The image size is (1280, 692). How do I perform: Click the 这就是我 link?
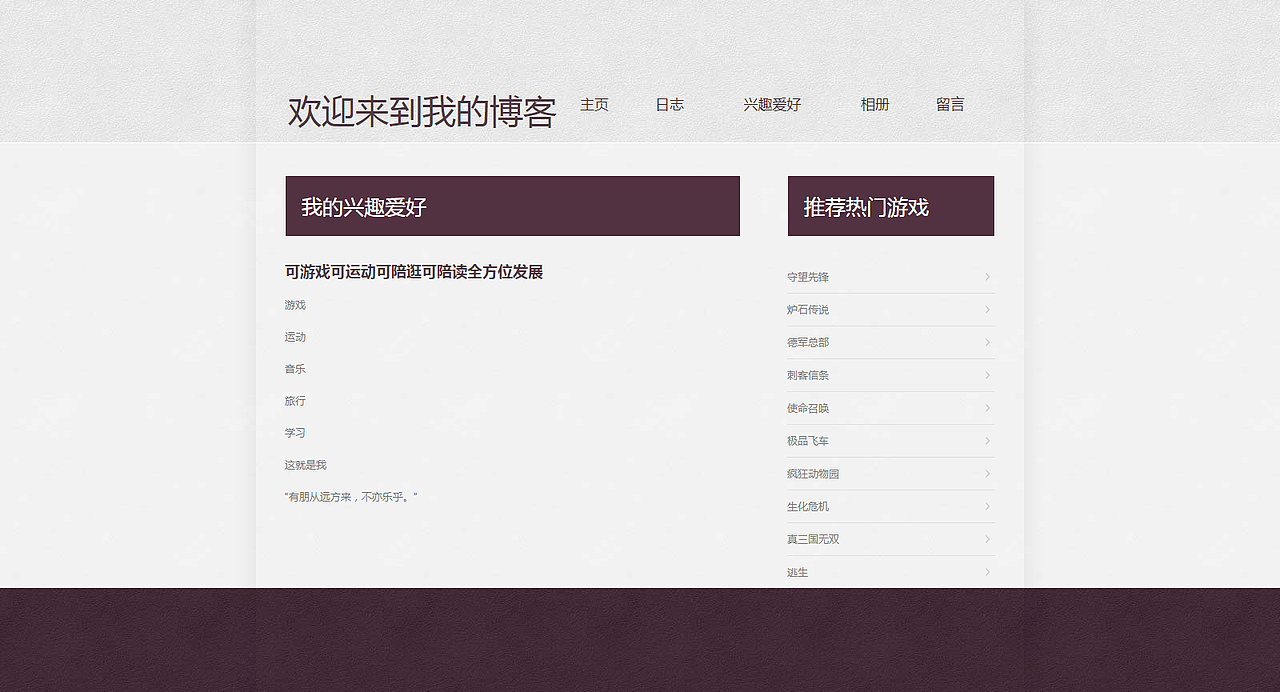[305, 464]
